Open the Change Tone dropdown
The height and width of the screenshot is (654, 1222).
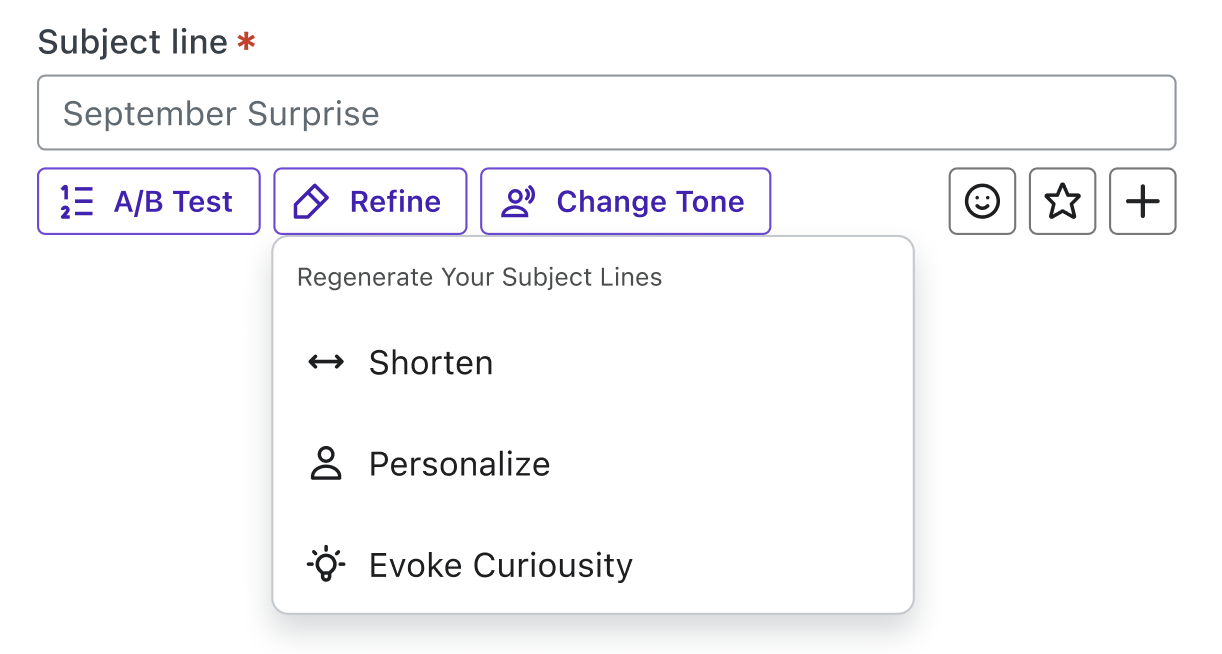[x=625, y=201]
